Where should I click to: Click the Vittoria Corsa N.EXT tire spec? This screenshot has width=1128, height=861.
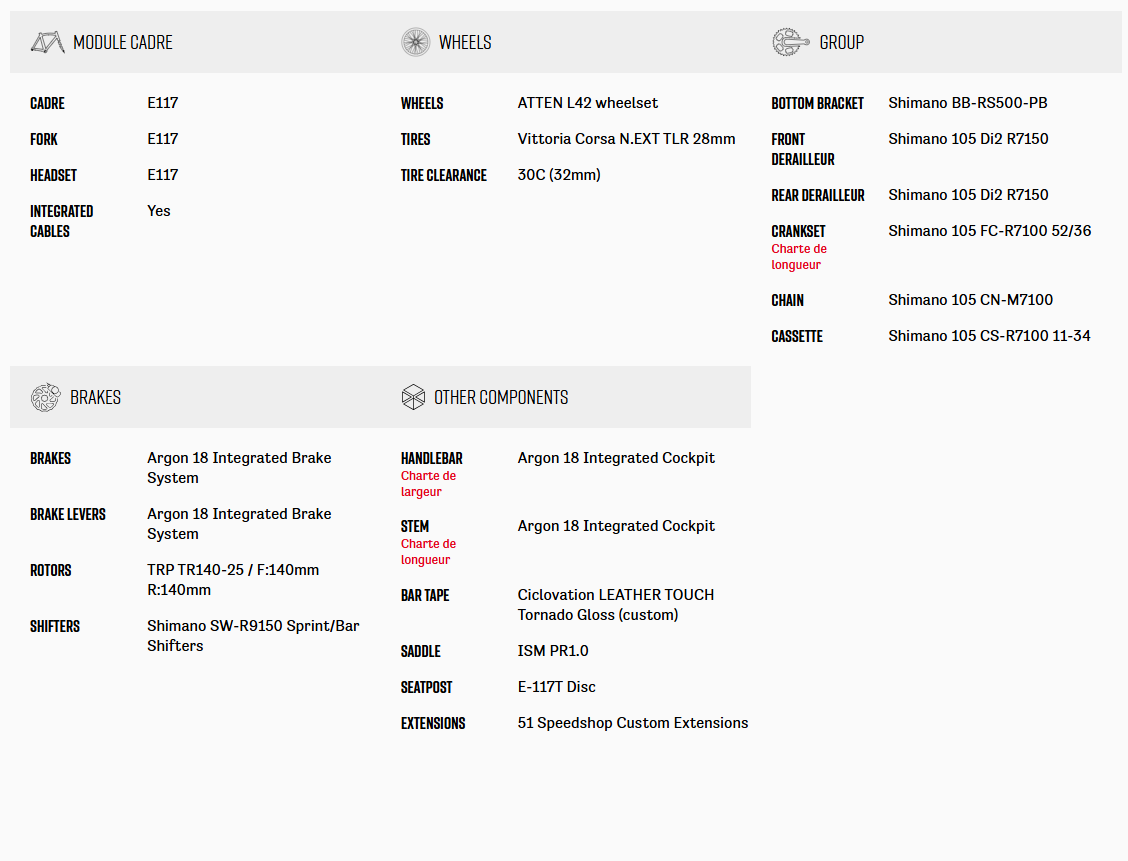(626, 139)
